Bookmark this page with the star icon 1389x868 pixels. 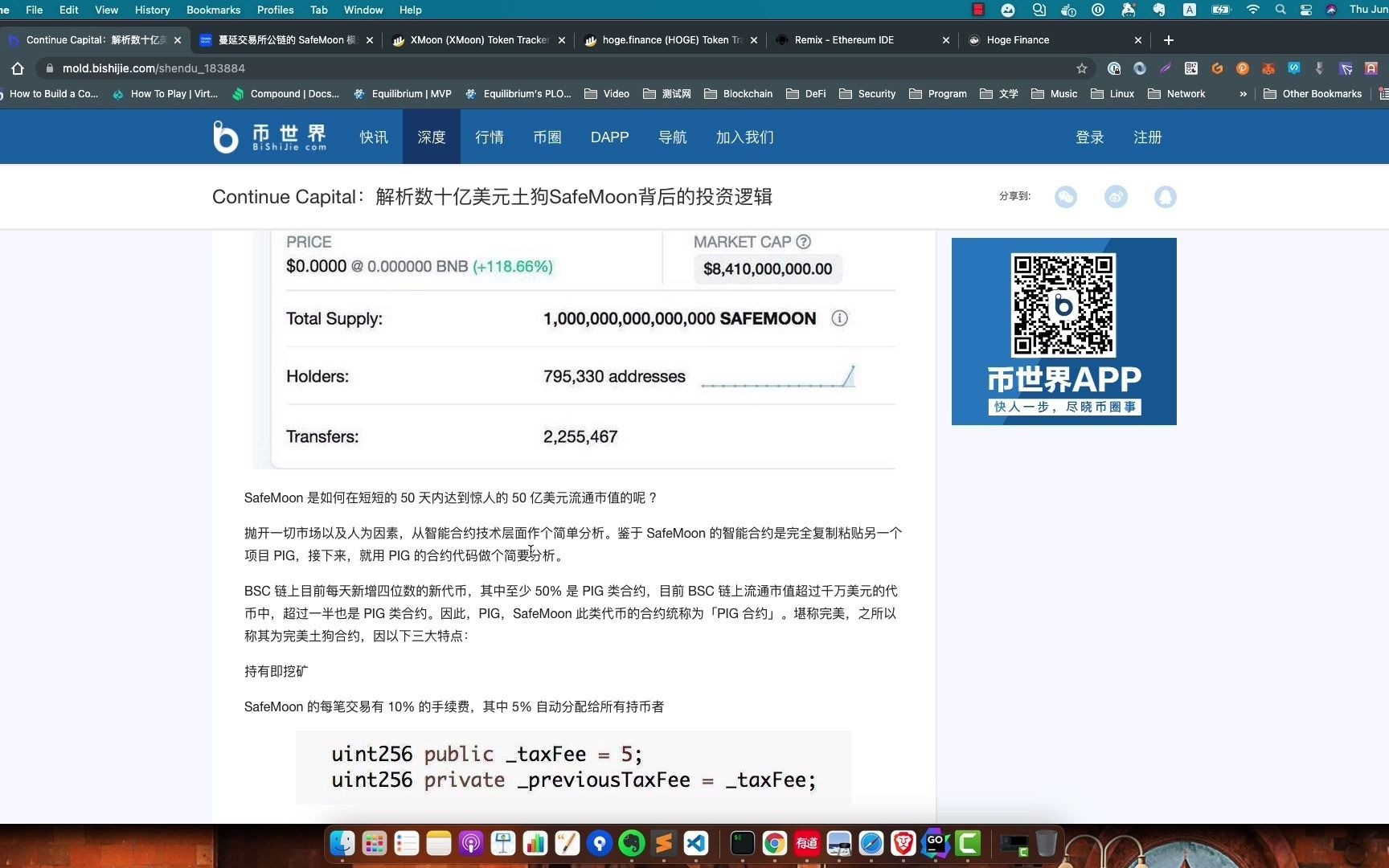pos(1082,68)
